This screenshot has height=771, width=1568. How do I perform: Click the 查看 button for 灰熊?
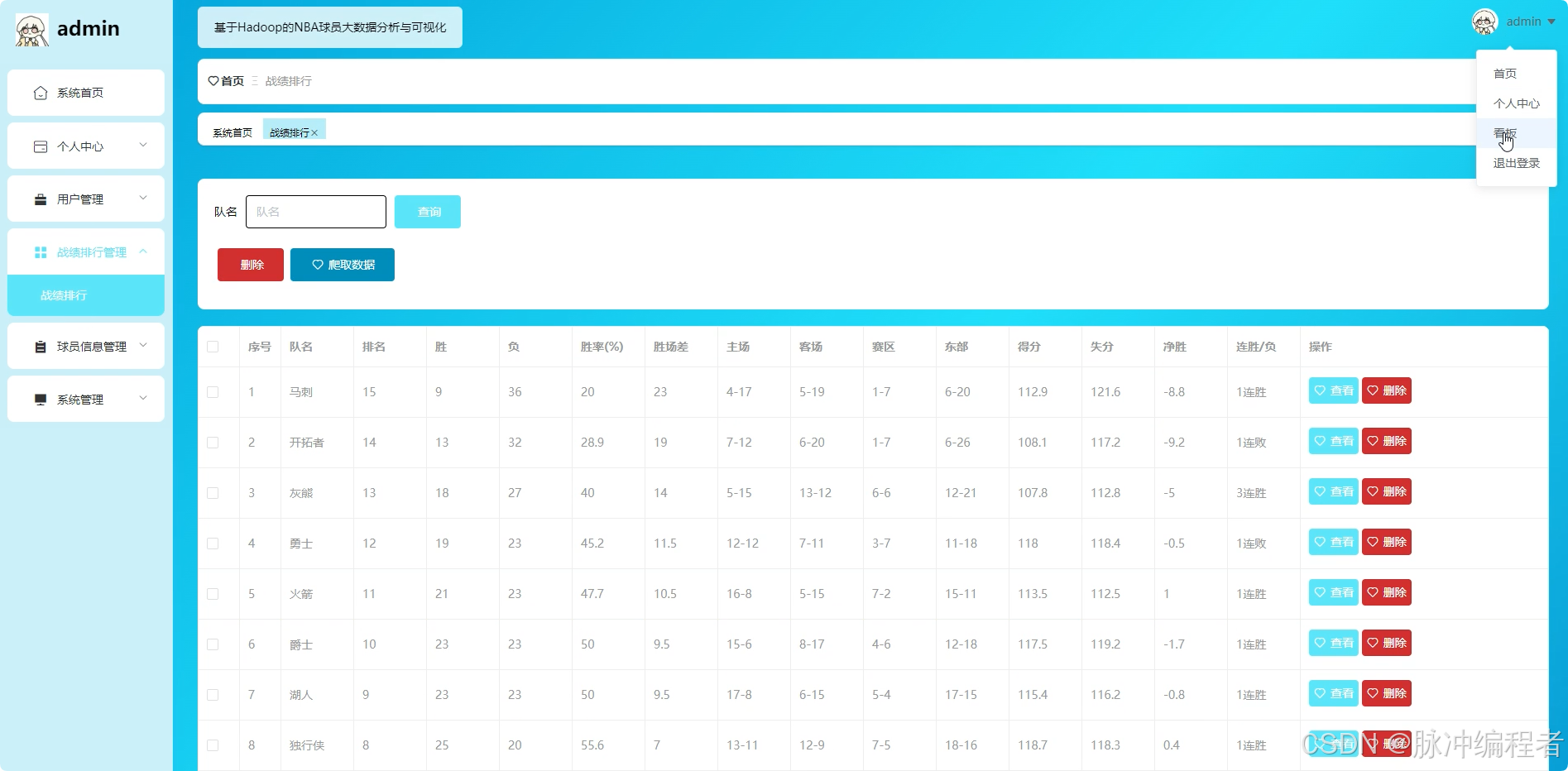pyautogui.click(x=1334, y=491)
